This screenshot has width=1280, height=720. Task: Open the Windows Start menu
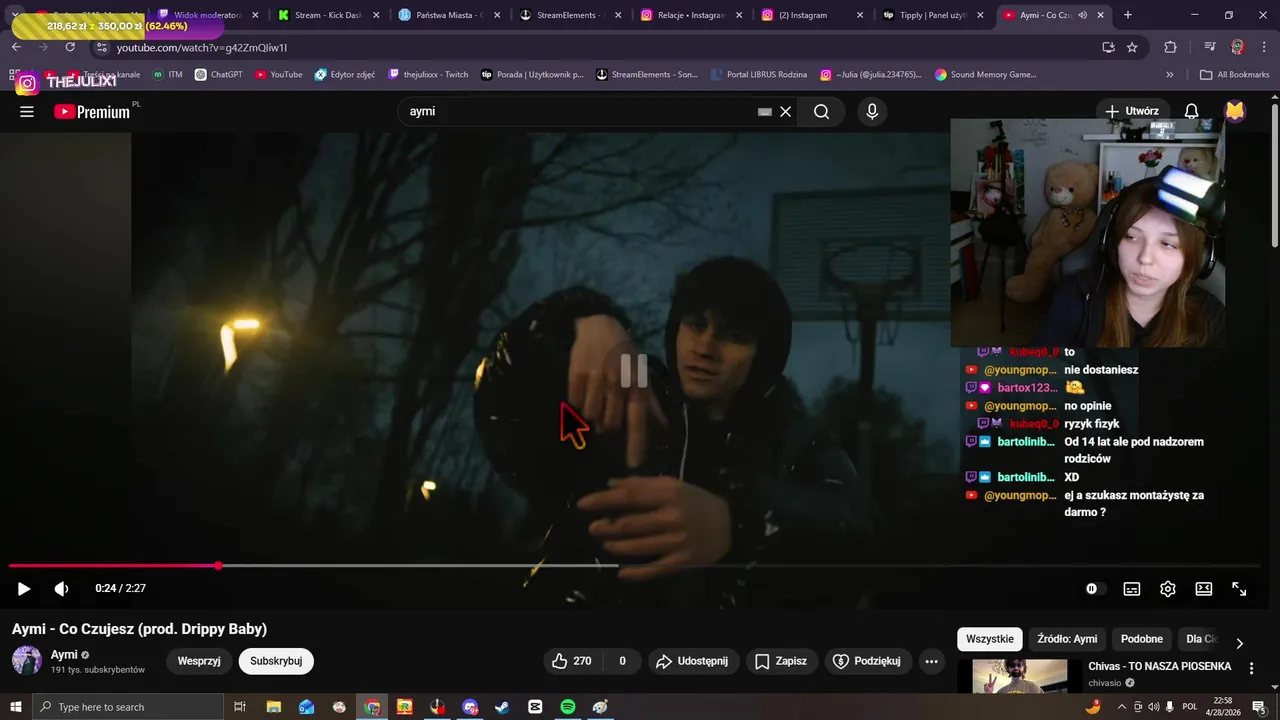pyautogui.click(x=15, y=707)
